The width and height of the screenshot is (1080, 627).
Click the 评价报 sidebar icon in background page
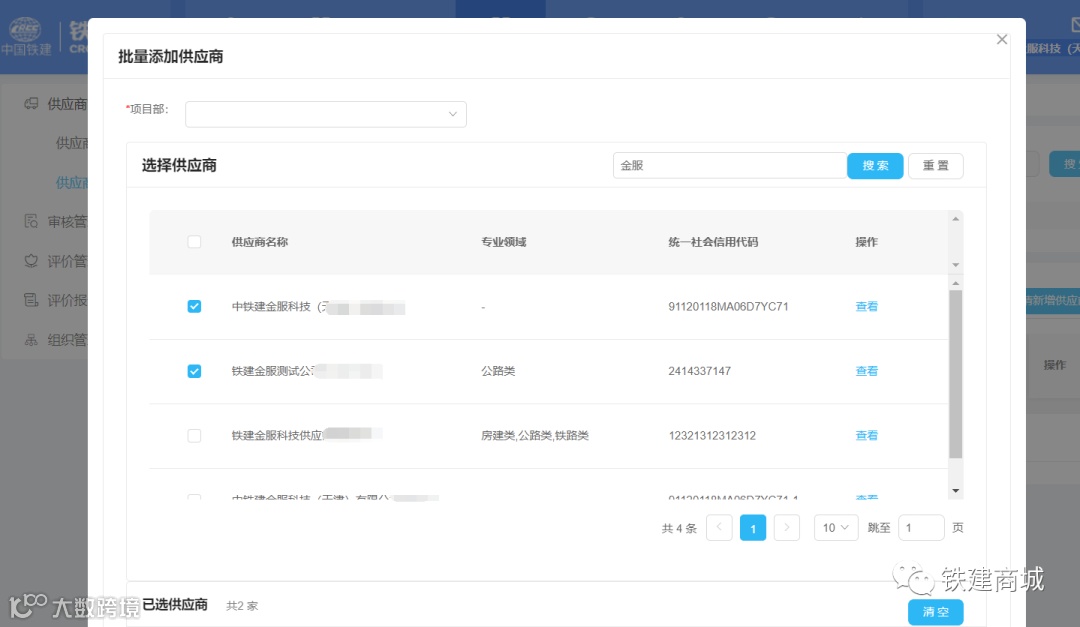click(x=31, y=300)
